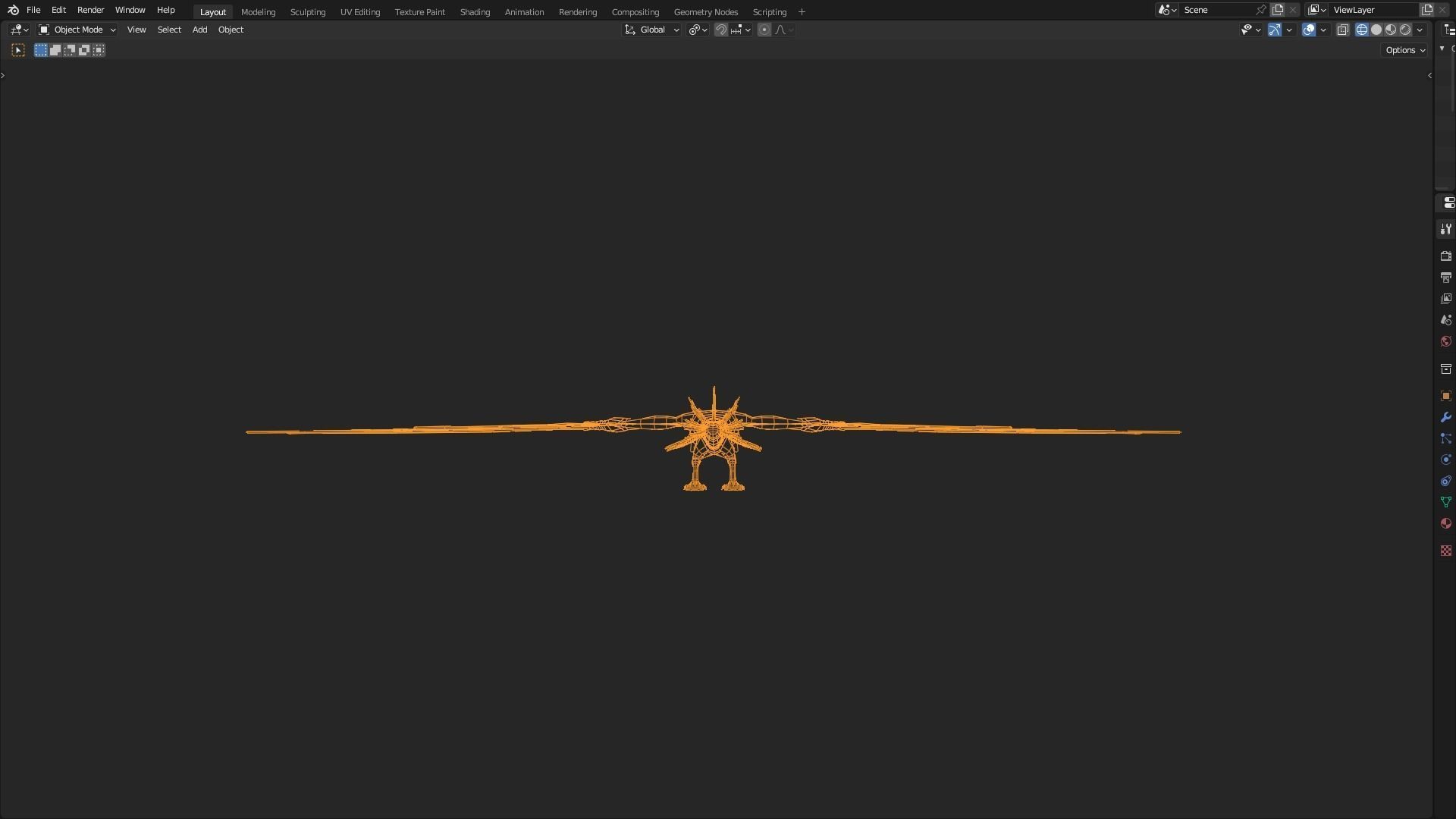The width and height of the screenshot is (1456, 819).
Task: Switch to solid viewport shading
Action: pos(1376,30)
